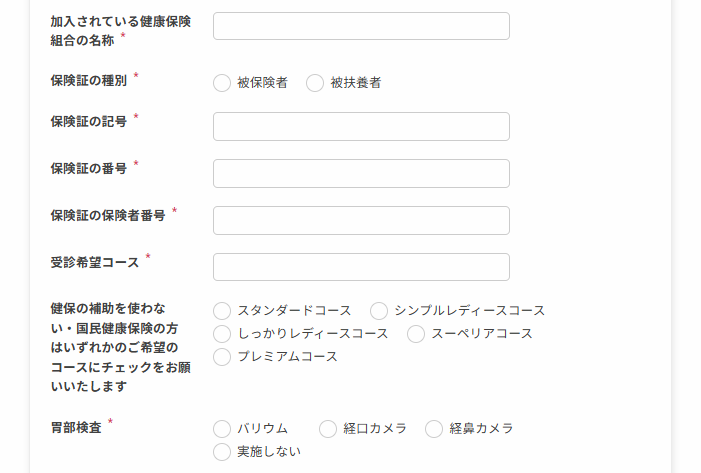701x473 pixels.
Task: Click the 受診希望コース input field
Action: coord(361,267)
